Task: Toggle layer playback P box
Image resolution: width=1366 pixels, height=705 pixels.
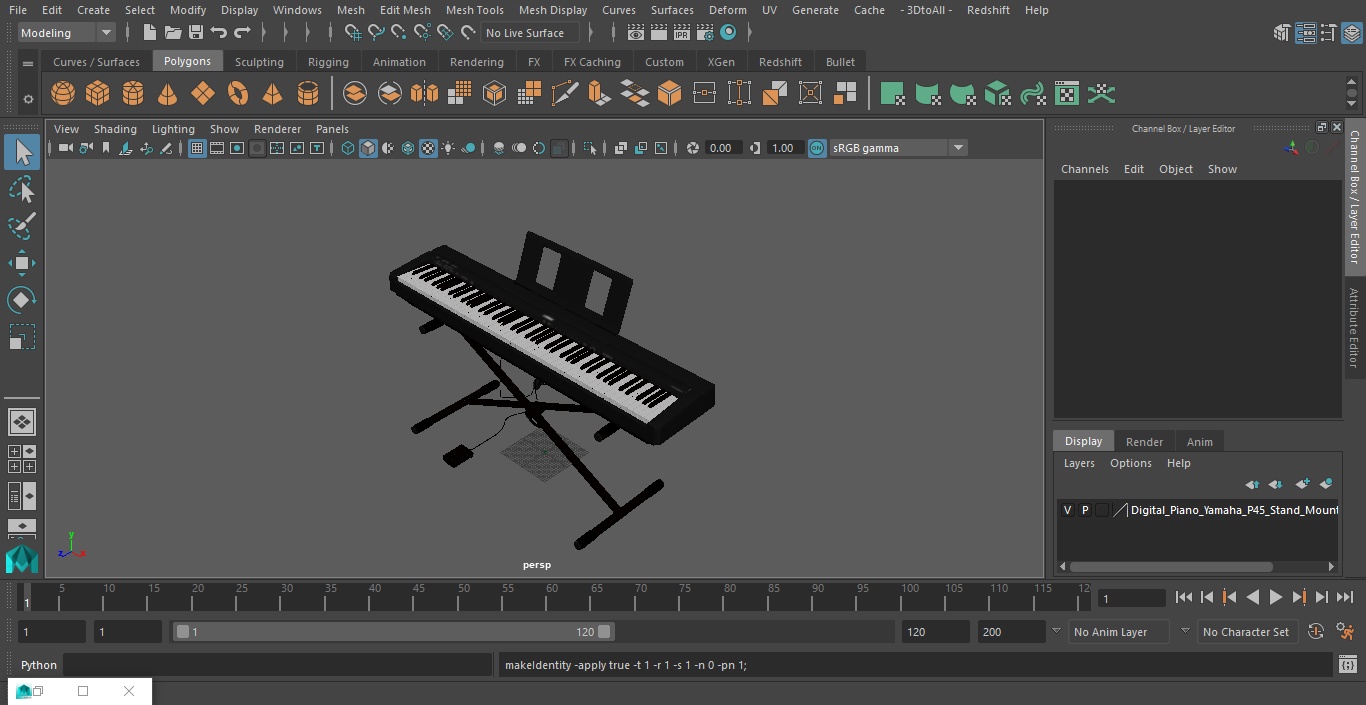Action: [1085, 510]
